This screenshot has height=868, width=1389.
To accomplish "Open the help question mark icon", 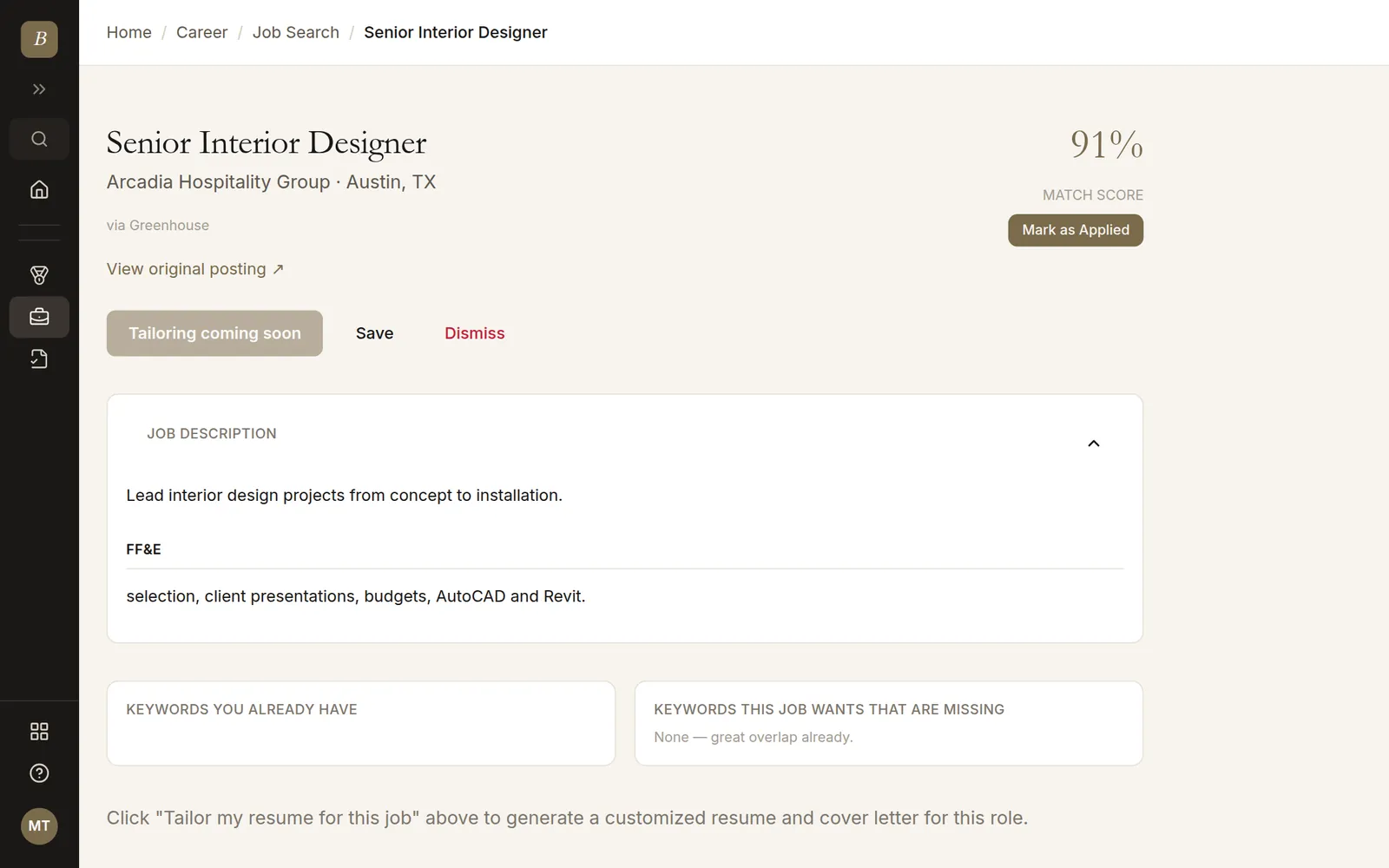I will (39, 773).
